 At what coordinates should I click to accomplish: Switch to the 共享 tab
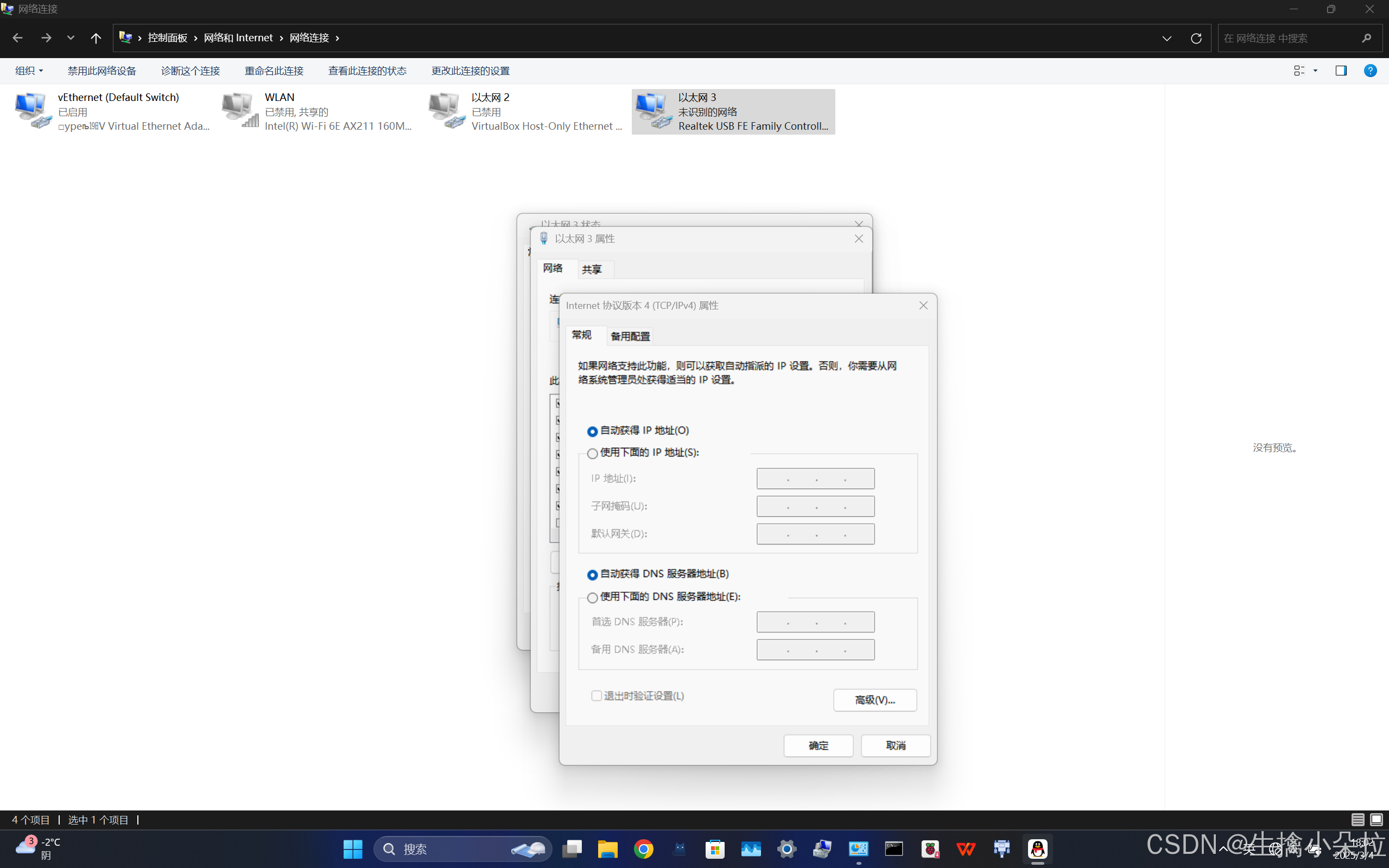591,269
